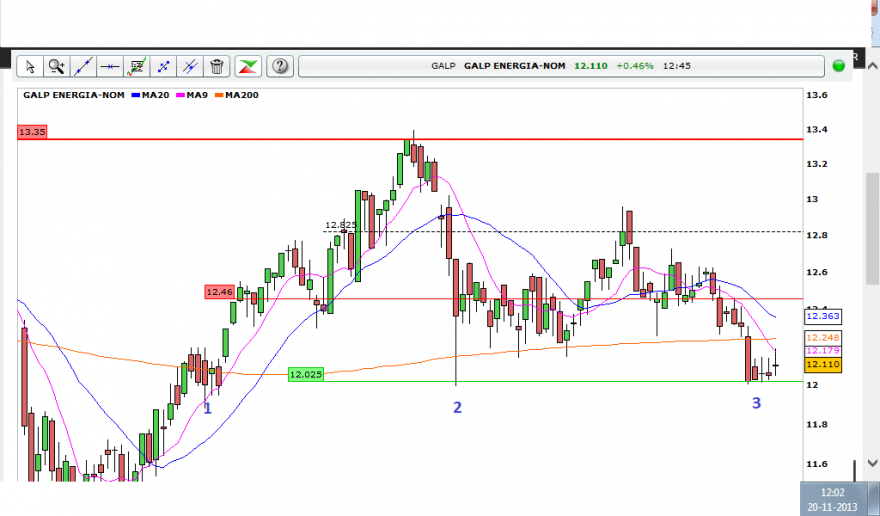Select the diagonal trend line tool
The height and width of the screenshot is (516, 880).
click(x=83, y=66)
